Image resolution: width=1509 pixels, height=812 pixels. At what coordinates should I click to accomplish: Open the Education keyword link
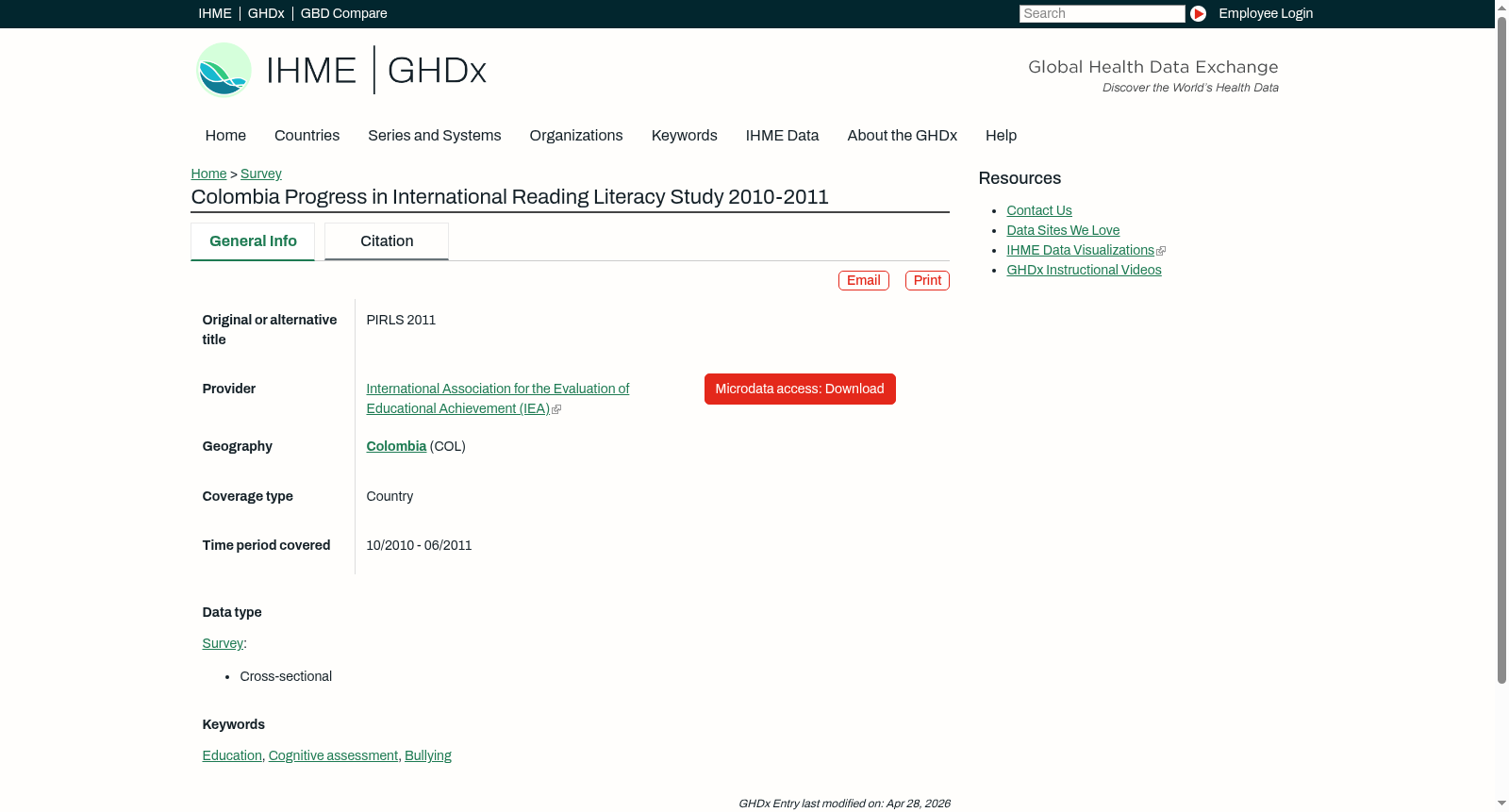232,755
